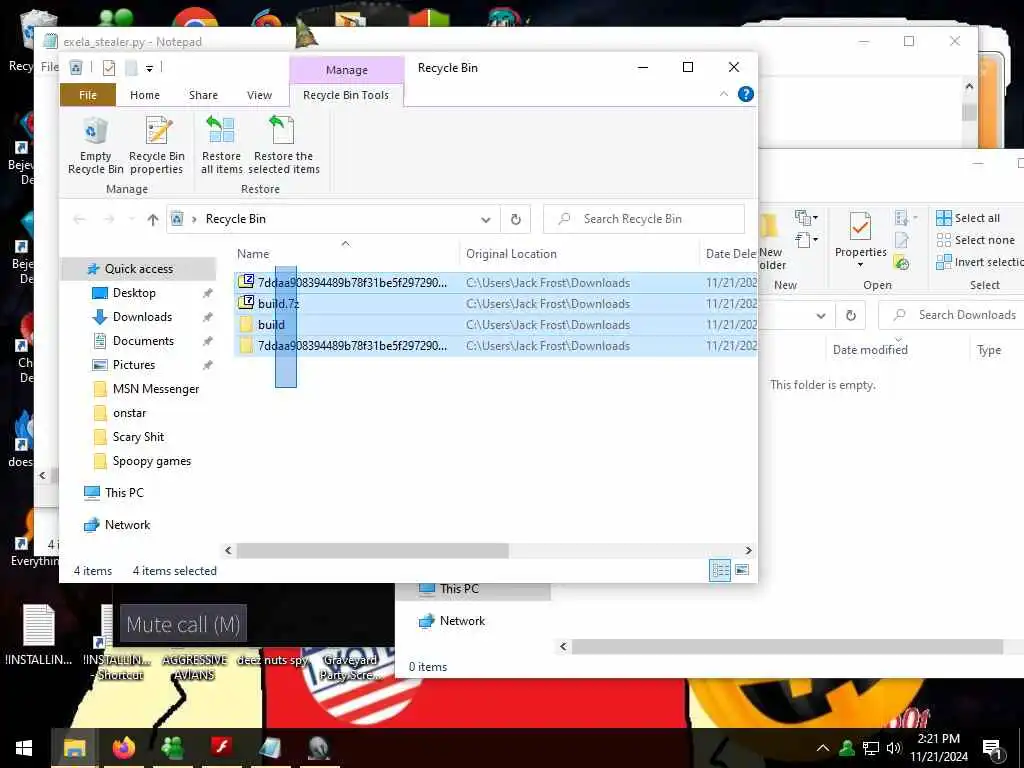Click the volume tray icon
Screen dimensions: 1024x768
[x=893, y=748]
